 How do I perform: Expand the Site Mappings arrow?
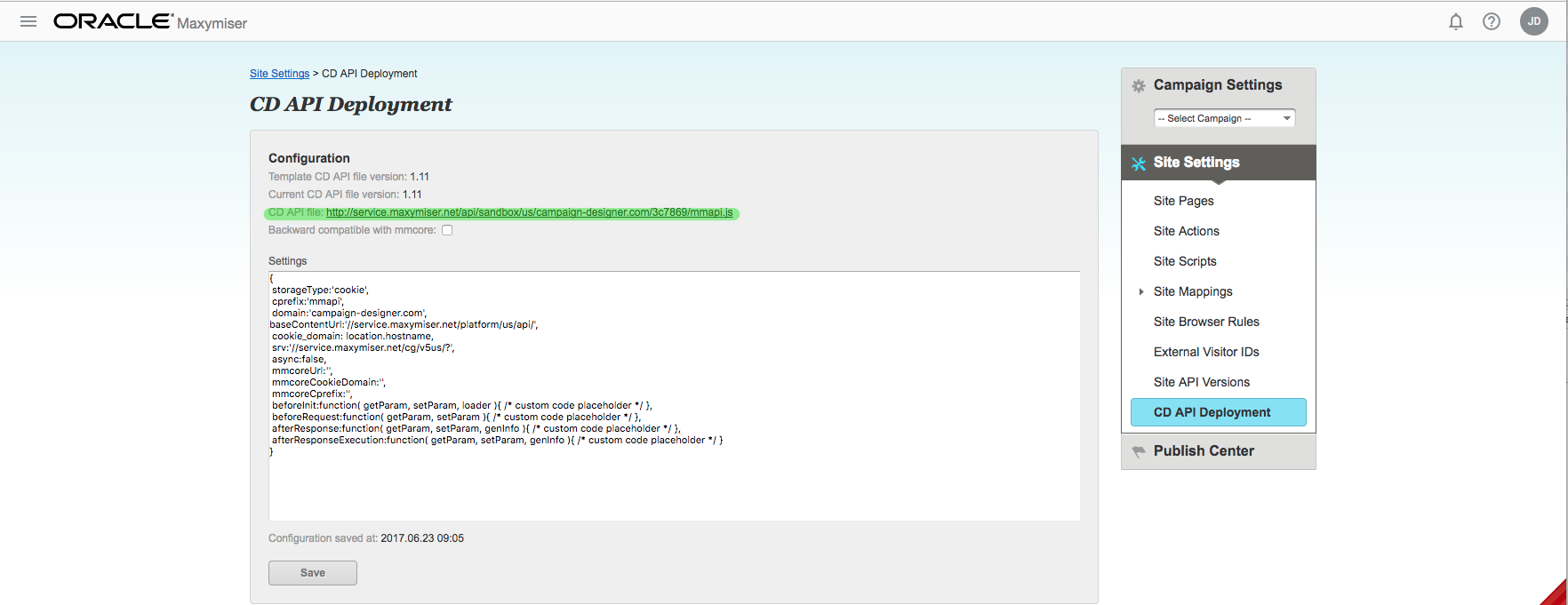1141,291
